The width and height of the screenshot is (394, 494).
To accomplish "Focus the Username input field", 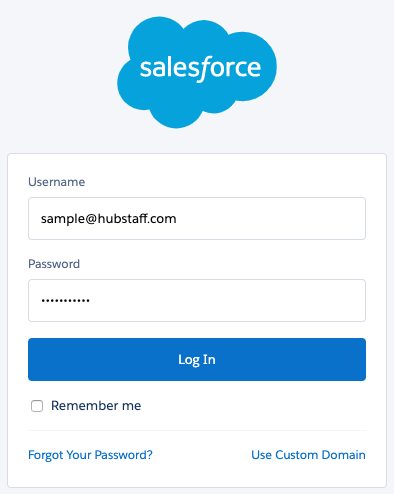I will [x=197, y=218].
